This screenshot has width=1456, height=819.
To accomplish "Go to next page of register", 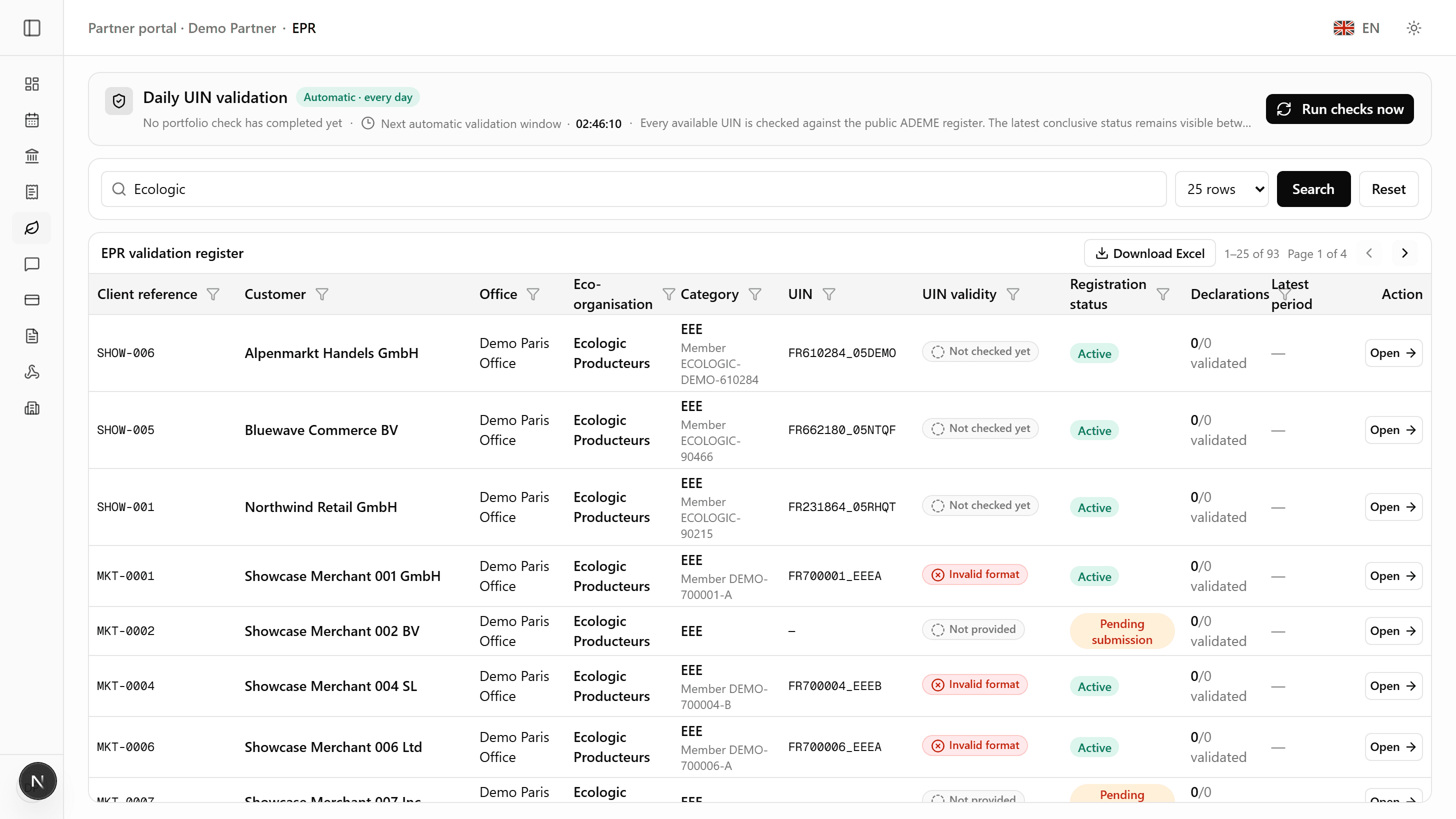I will tap(1404, 253).
